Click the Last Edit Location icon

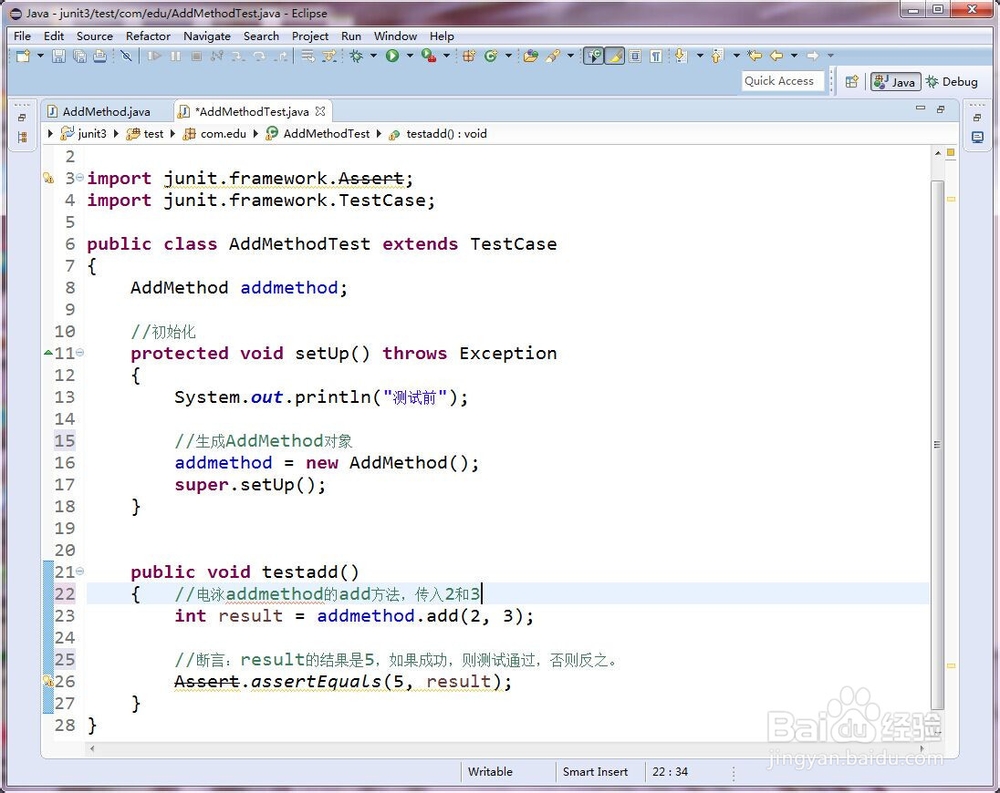point(755,56)
